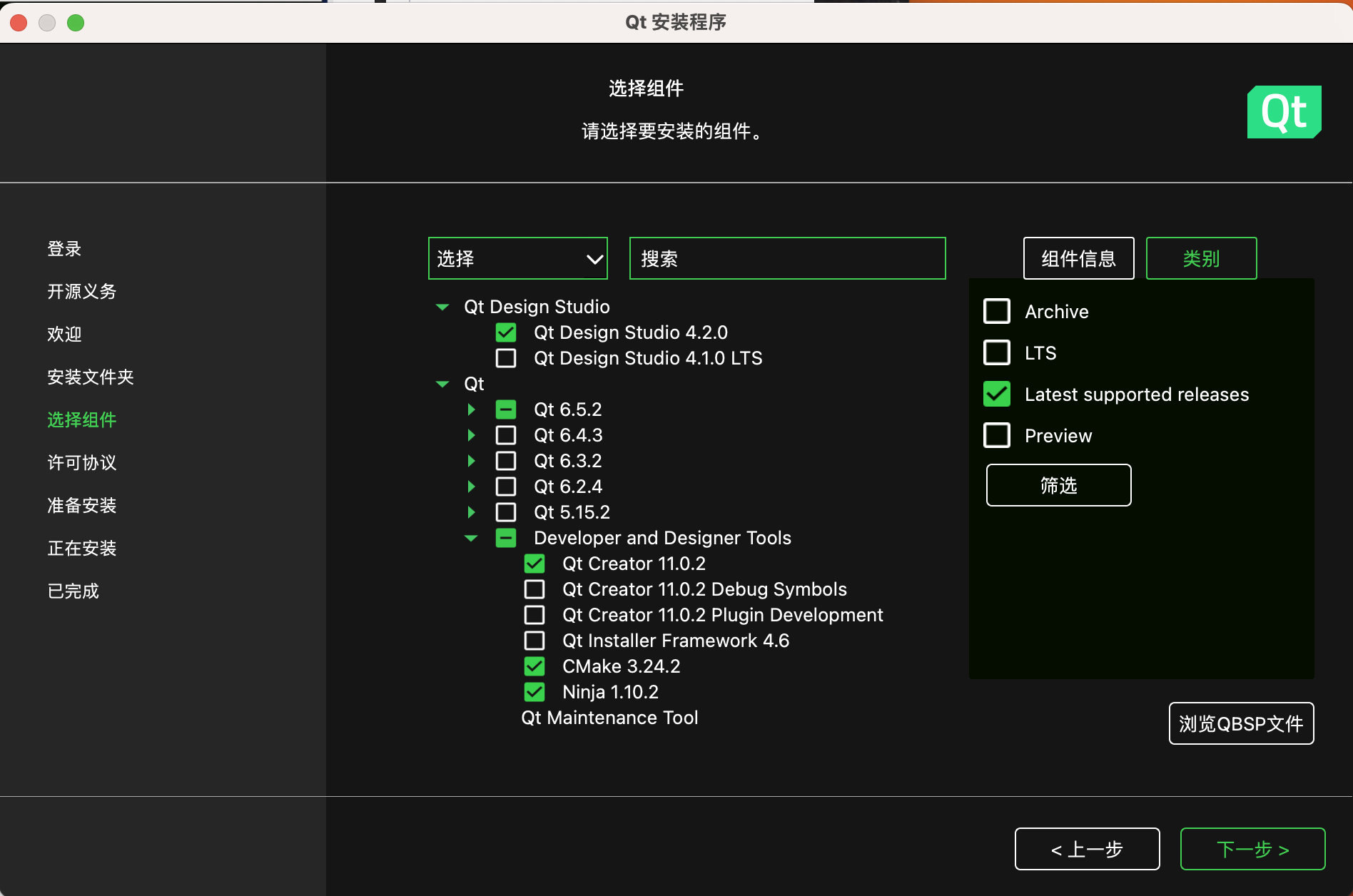The width and height of the screenshot is (1353, 896).
Task: Select the Qt 5.15.2 checkbox
Action: 506,512
